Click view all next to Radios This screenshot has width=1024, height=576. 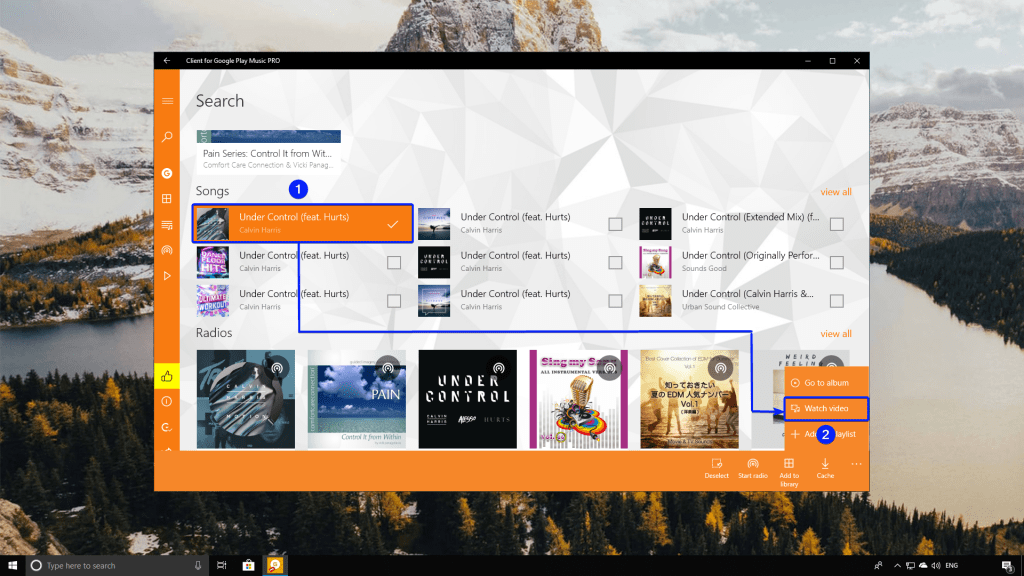point(835,334)
